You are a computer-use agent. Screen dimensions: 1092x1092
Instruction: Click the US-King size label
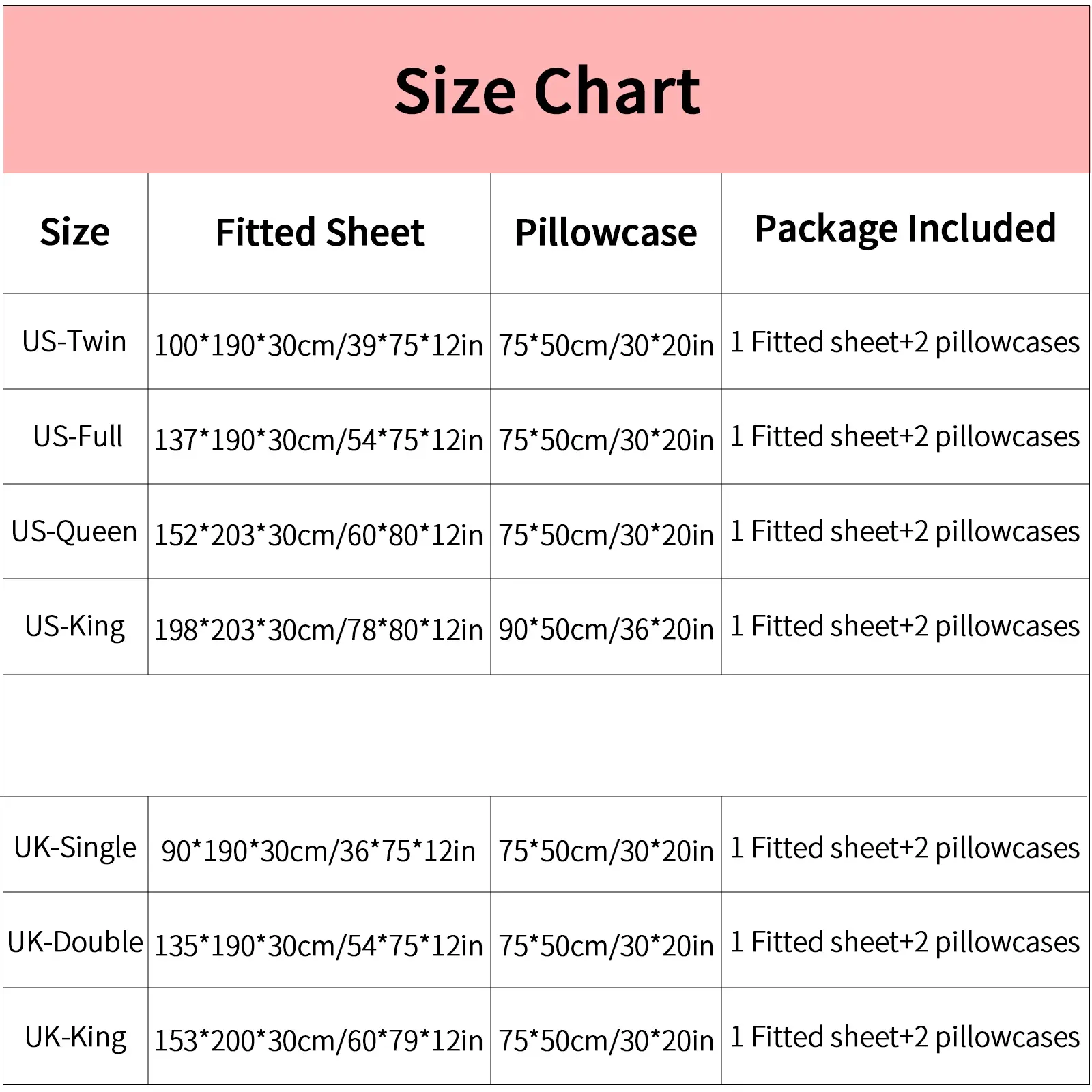(x=75, y=627)
